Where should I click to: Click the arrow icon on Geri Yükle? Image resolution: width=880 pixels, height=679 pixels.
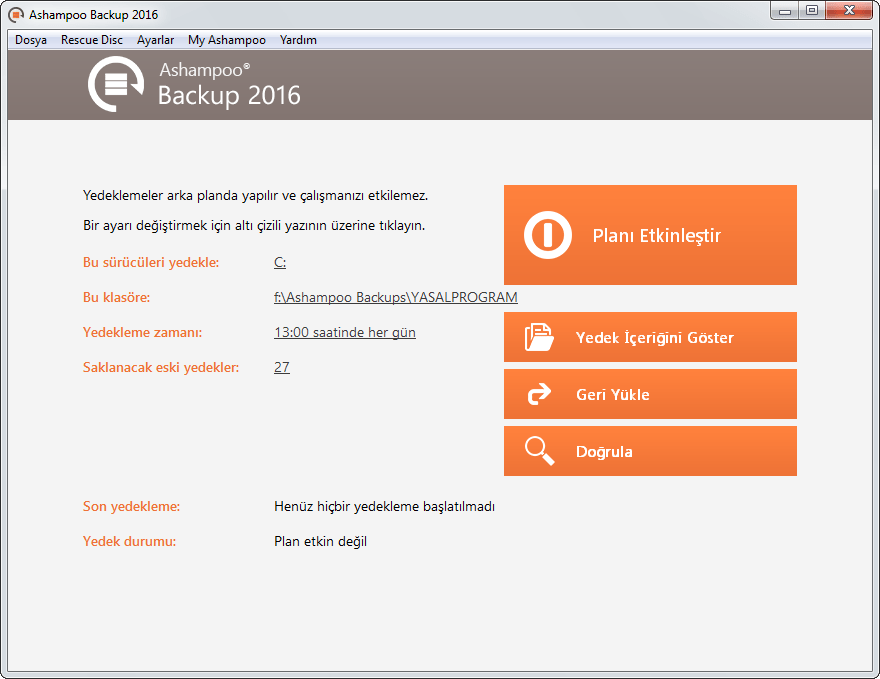539,395
